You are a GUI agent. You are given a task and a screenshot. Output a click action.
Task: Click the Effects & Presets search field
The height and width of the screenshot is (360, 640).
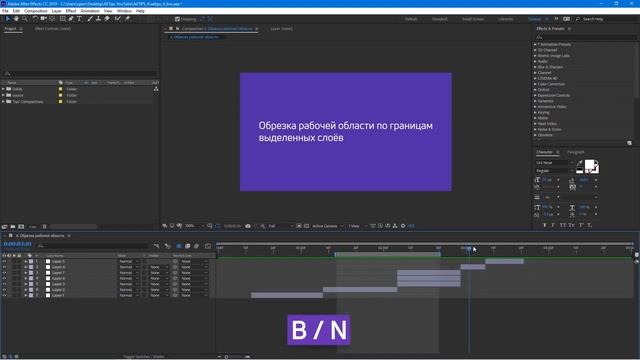(586, 37)
